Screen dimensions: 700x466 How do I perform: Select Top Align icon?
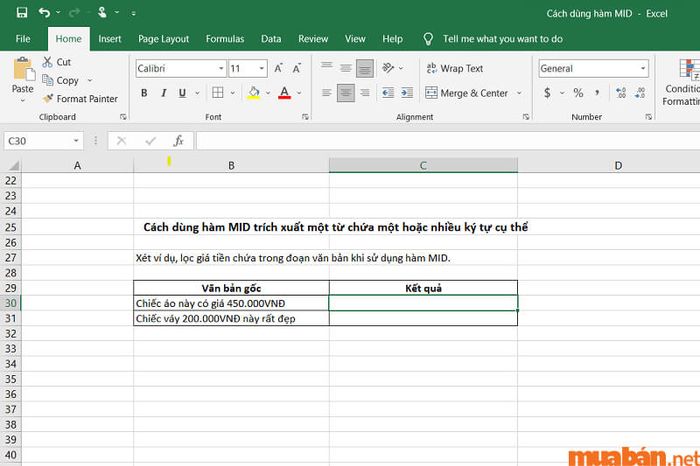(327, 67)
